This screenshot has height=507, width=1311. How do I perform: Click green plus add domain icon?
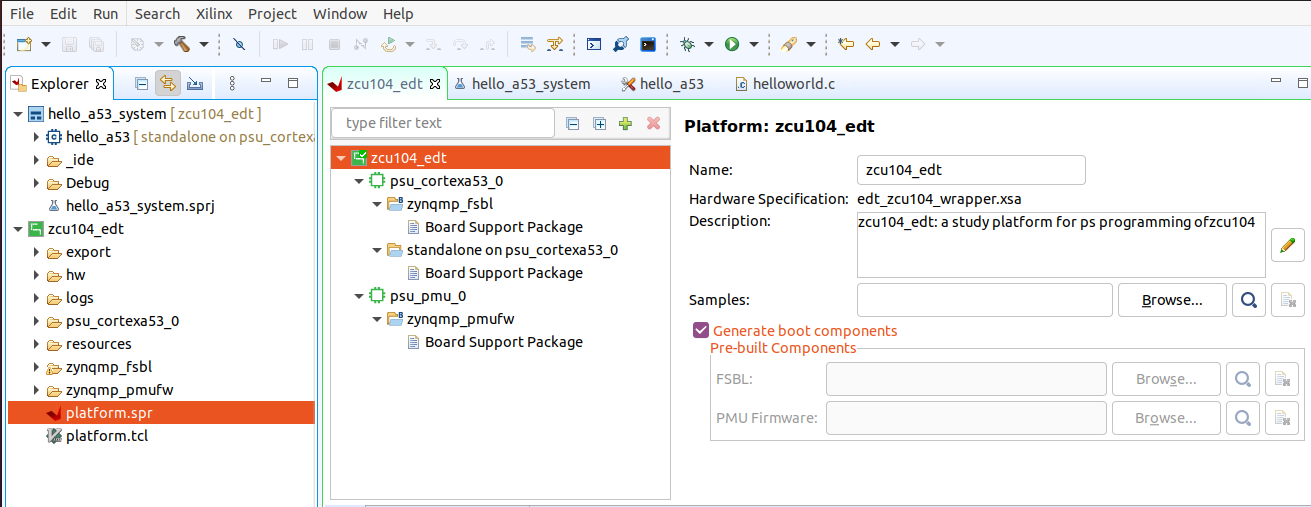click(x=626, y=124)
